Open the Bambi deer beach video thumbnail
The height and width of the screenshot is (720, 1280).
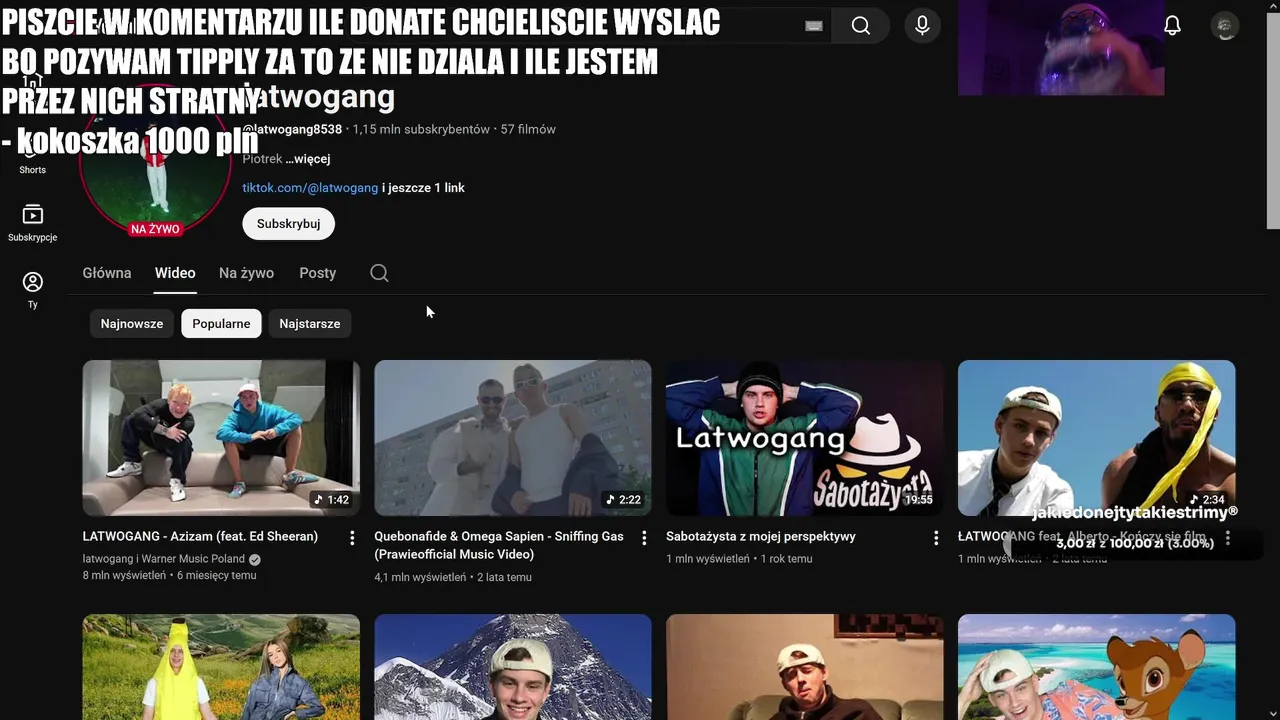coord(1097,667)
